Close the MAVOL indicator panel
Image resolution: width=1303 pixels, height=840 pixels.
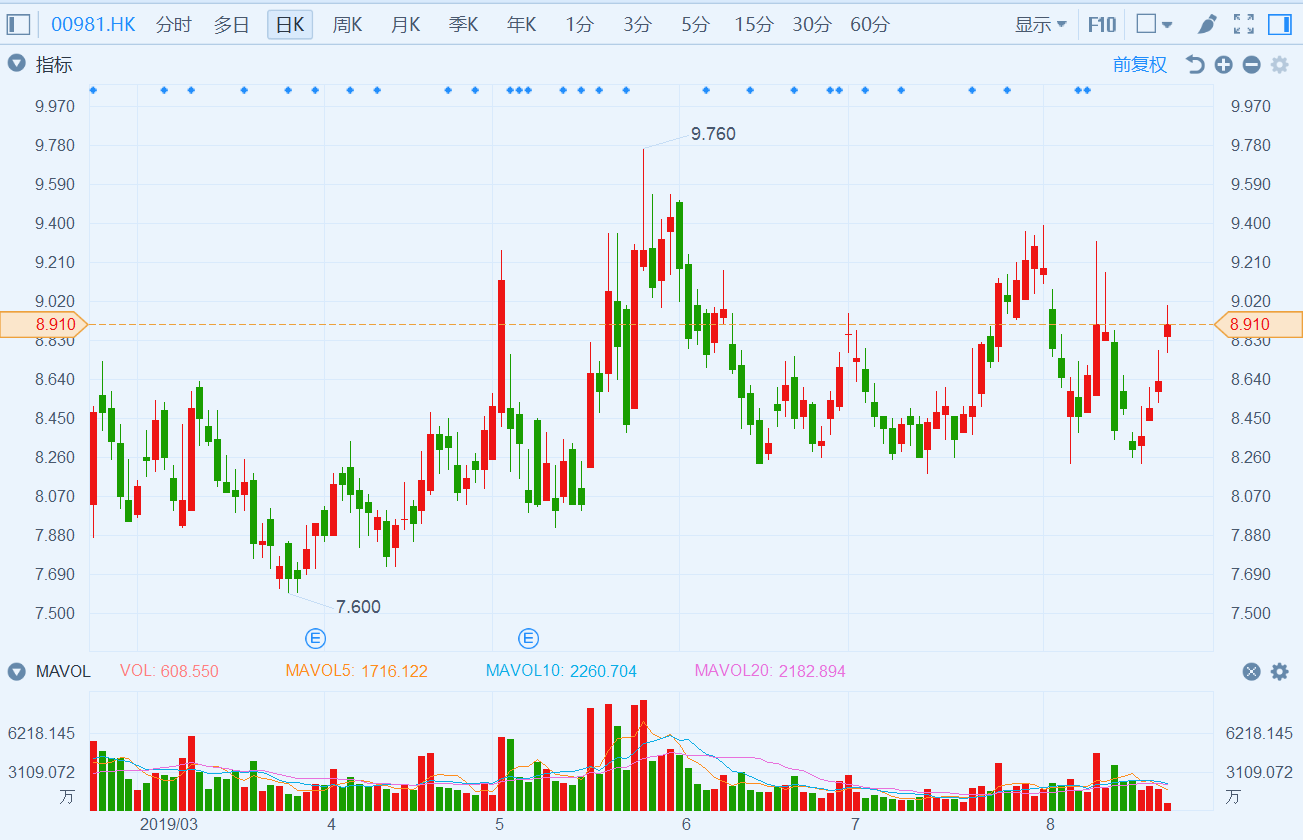point(1251,672)
